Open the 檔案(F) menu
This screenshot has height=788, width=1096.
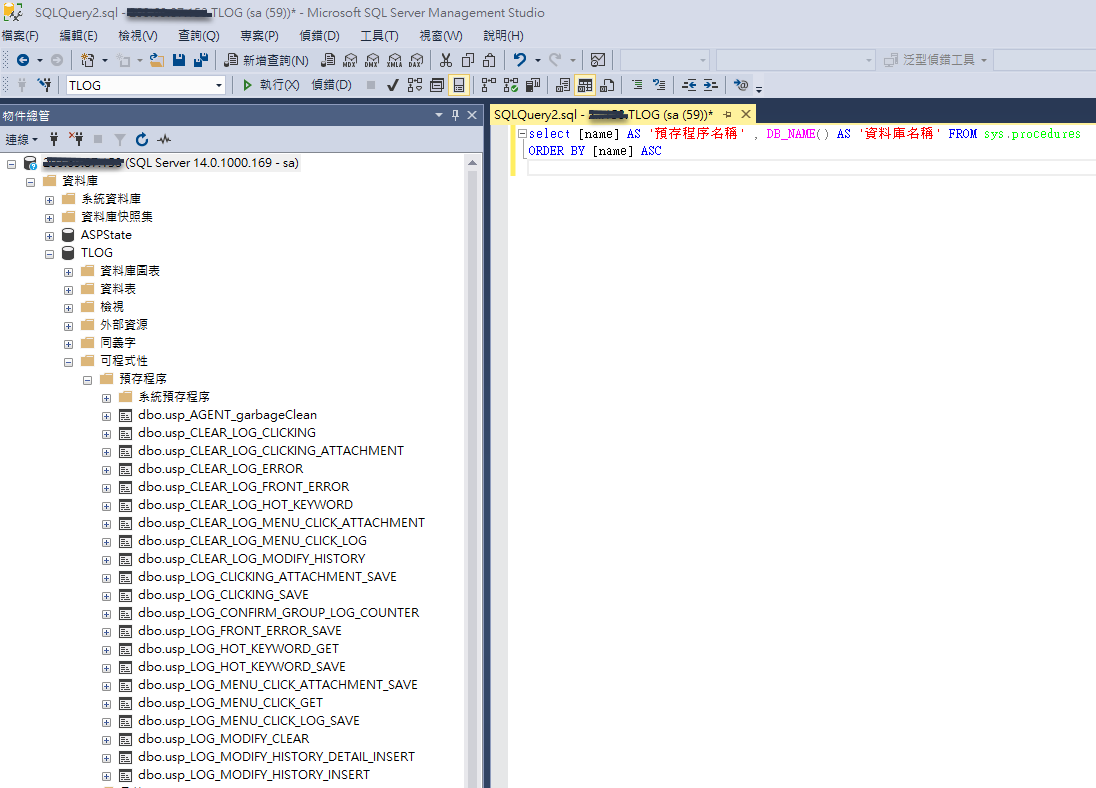tap(21, 36)
